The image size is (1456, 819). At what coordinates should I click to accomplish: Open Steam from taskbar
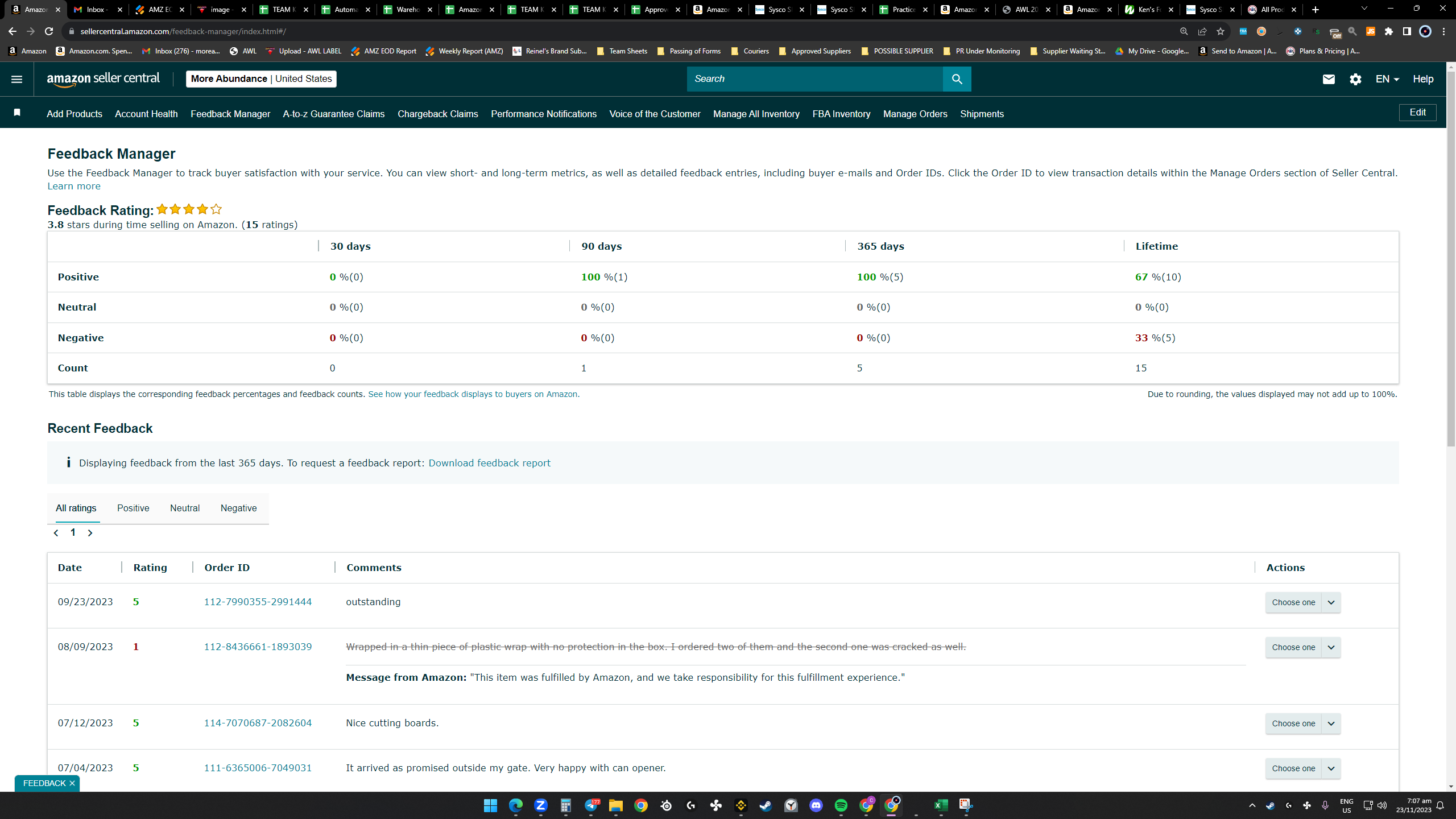pyautogui.click(x=766, y=805)
